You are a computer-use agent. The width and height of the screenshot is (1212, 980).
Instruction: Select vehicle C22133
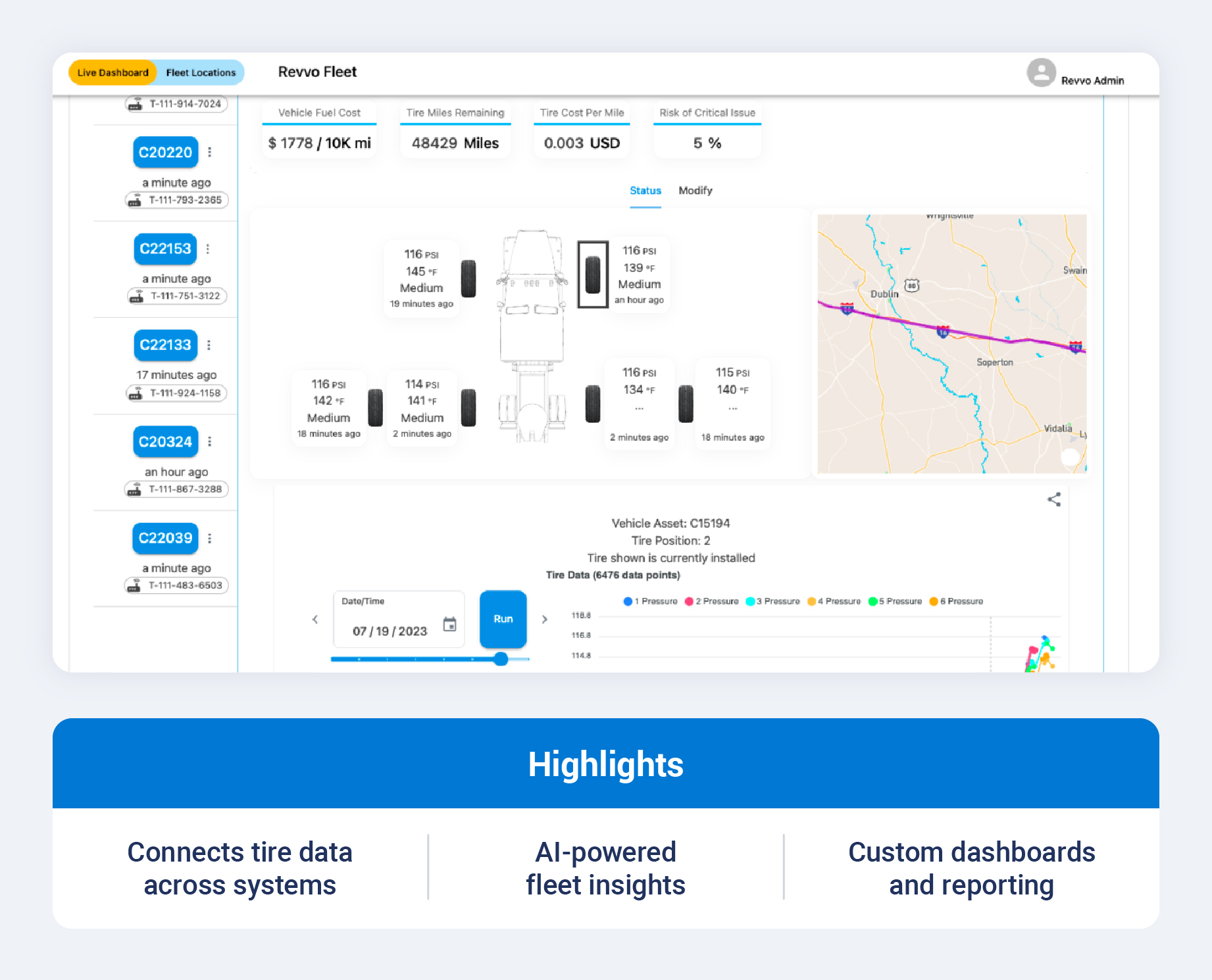pos(165,345)
